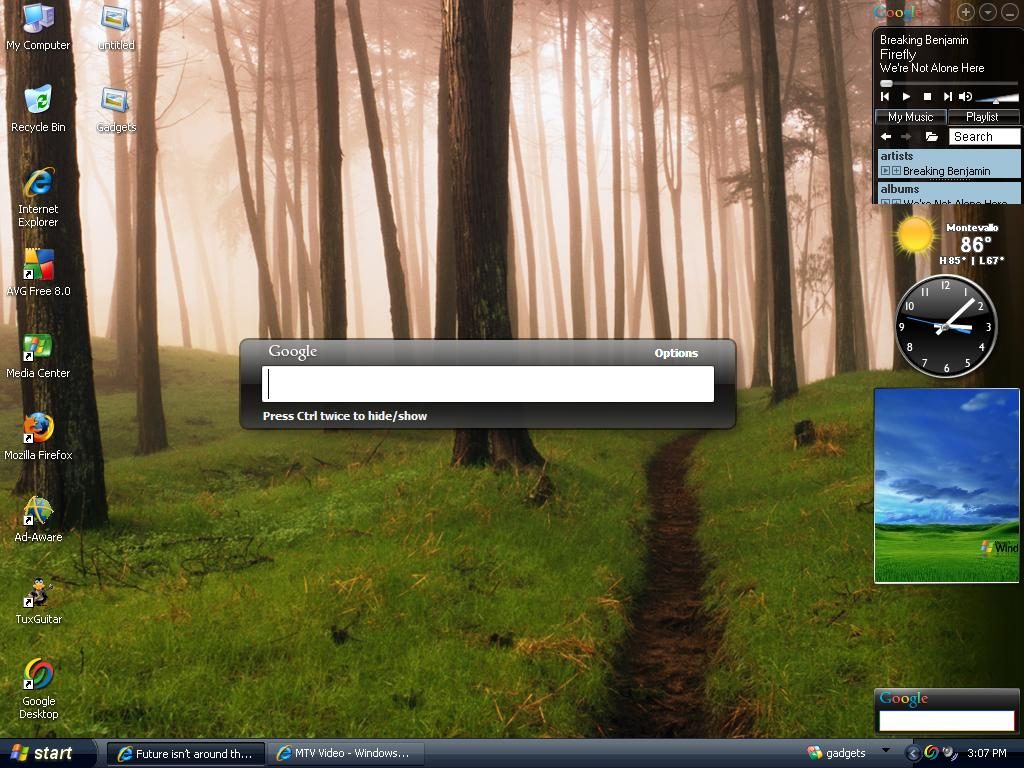Go back with music gadget left arrow

tap(886, 137)
